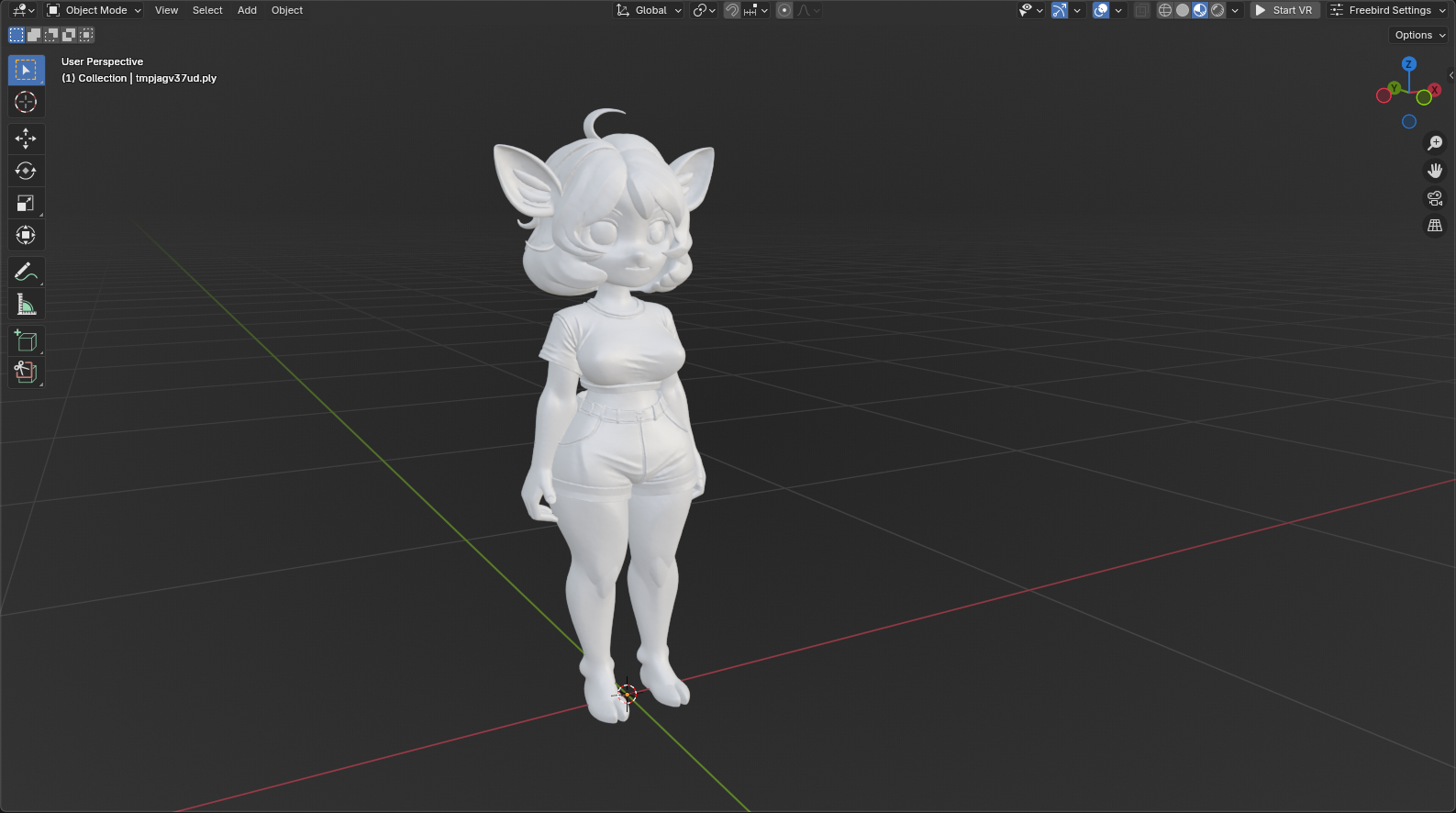Viewport: 1456px width, 813px height.
Task: Open the Object menu
Action: [287, 10]
